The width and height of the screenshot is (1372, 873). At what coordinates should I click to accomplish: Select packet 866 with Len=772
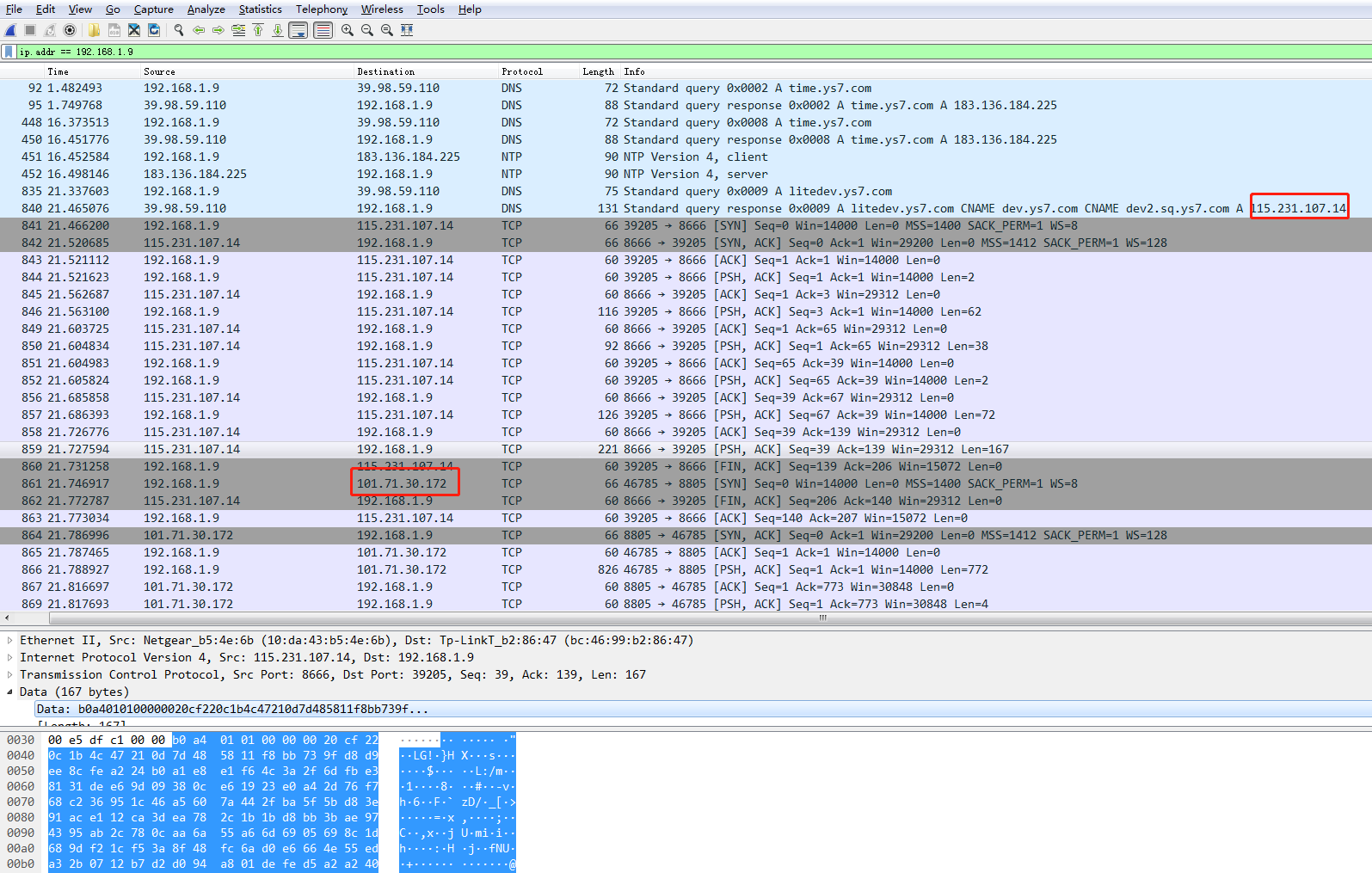[686, 569]
